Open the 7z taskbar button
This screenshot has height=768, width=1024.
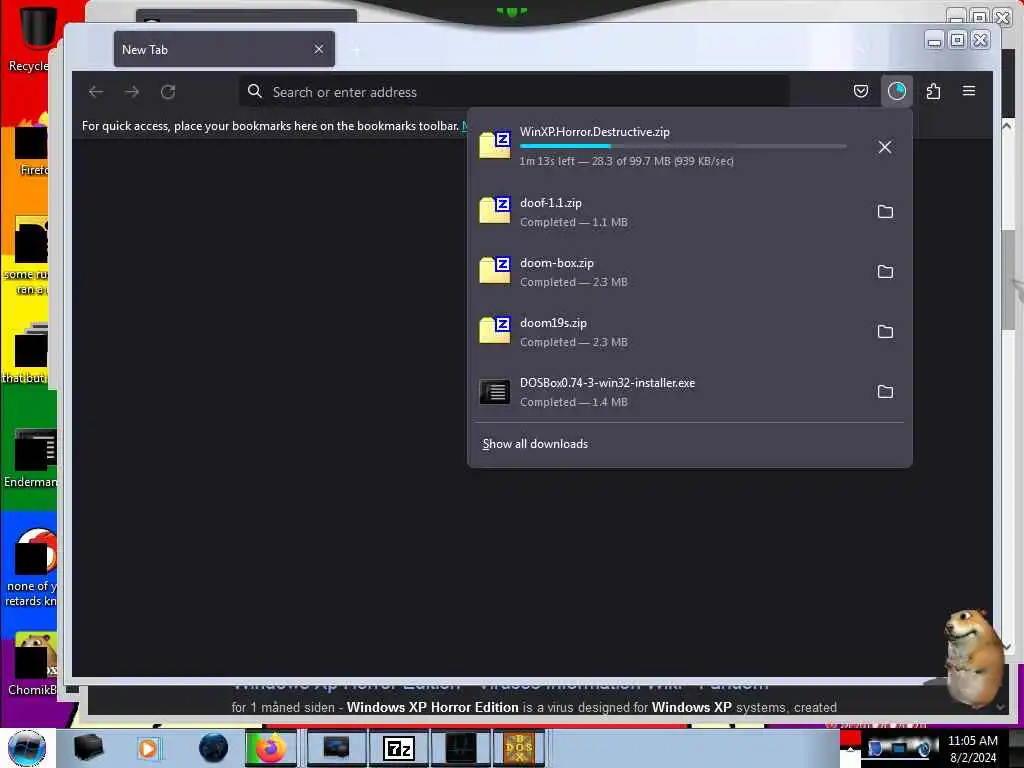point(398,748)
